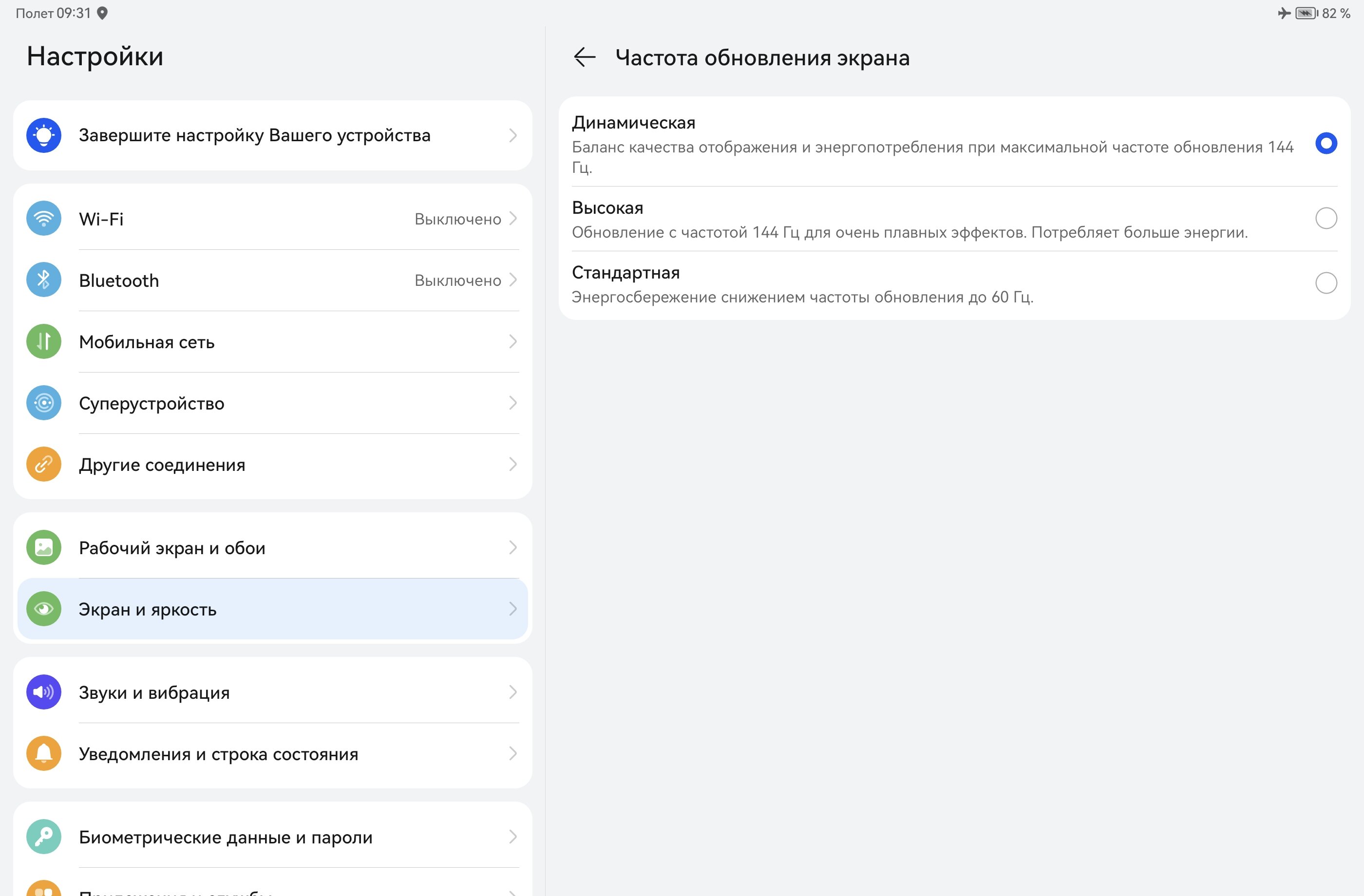Tap the purple speaker sounds icon

43,692
